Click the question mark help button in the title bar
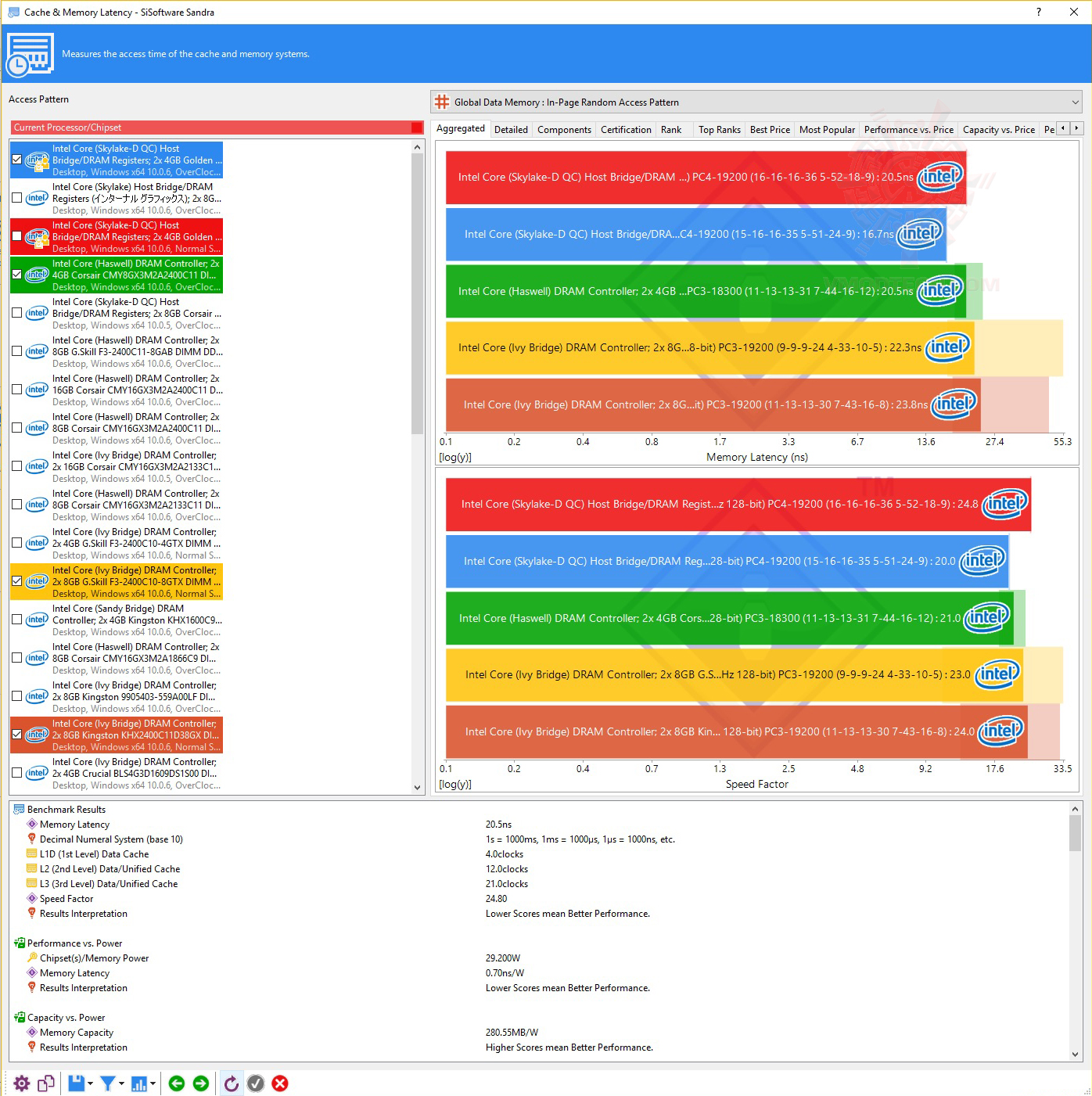1092x1096 pixels. 1039,12
